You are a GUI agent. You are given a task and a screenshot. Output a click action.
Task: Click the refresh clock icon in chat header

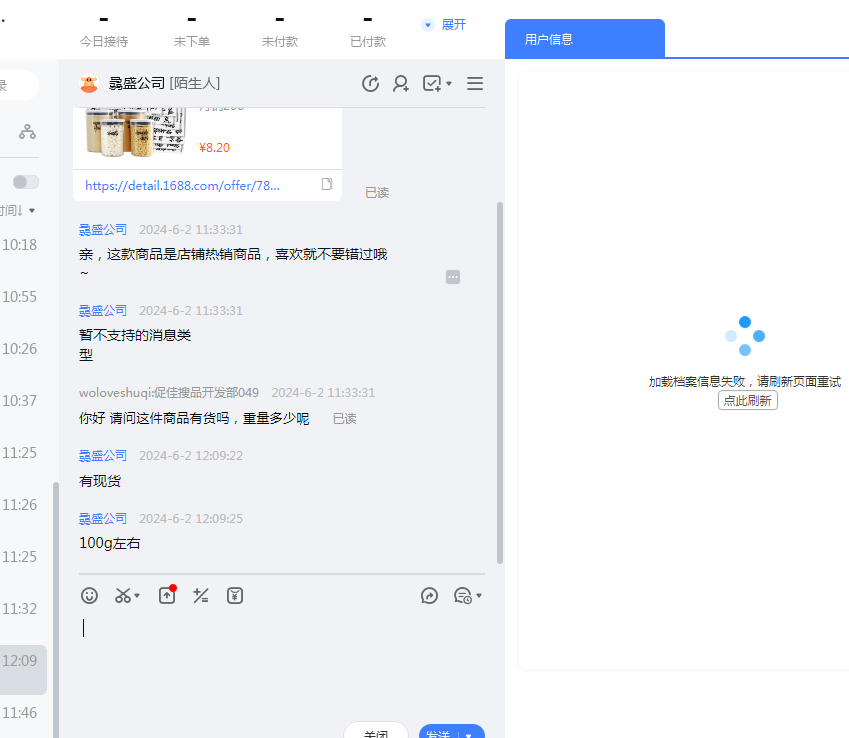(x=370, y=84)
